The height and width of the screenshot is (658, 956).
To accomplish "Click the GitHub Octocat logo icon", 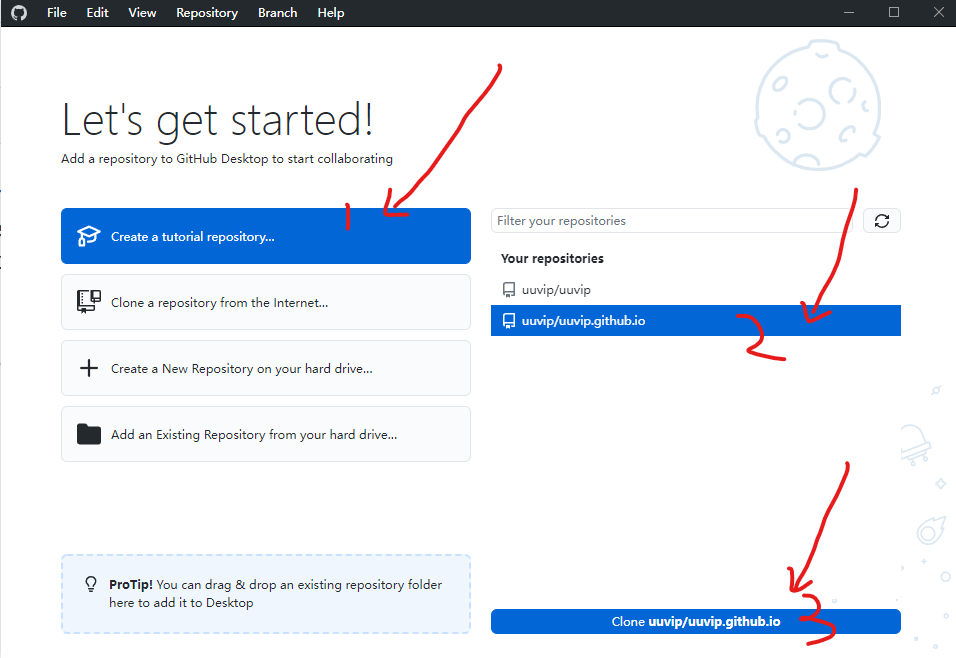I will tap(19, 13).
